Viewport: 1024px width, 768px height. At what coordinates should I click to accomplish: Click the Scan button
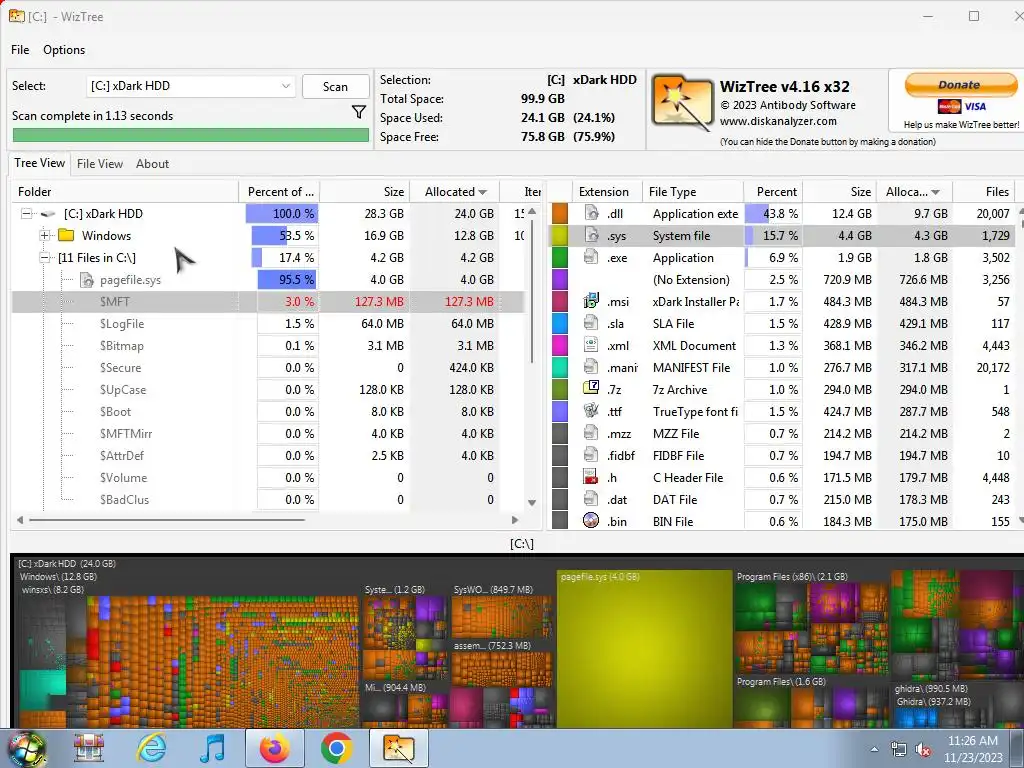(336, 86)
